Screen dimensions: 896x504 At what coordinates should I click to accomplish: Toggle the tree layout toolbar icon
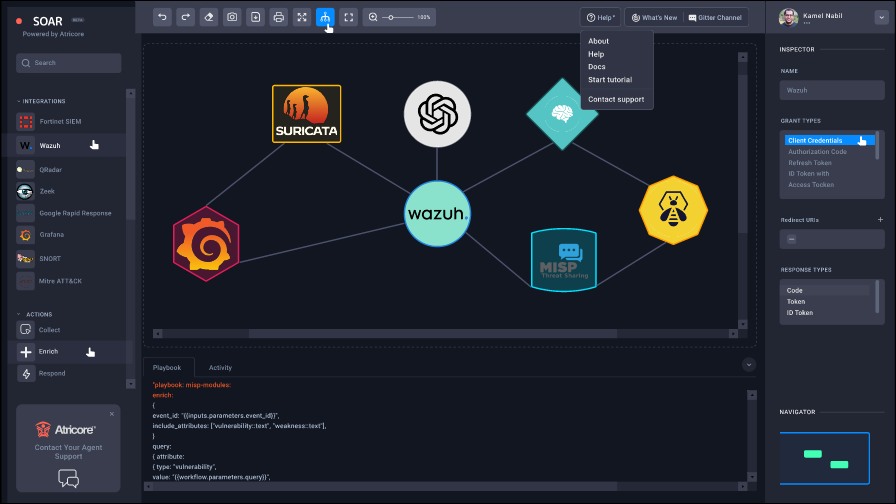[x=325, y=17]
